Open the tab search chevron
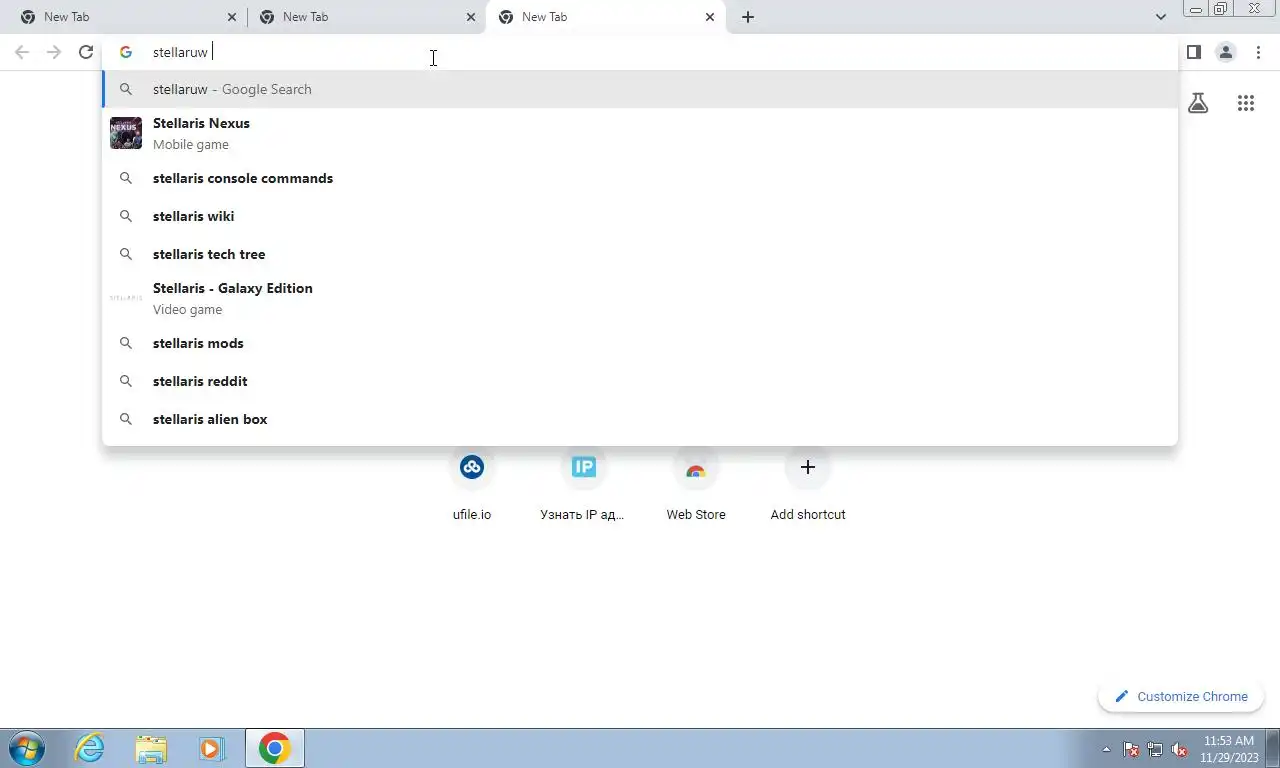1280x768 pixels. [1160, 17]
